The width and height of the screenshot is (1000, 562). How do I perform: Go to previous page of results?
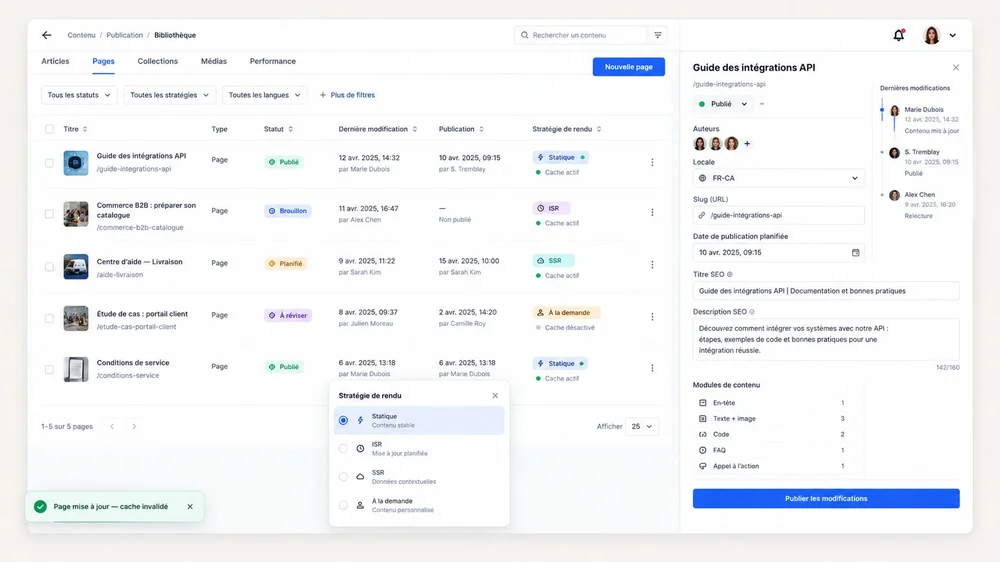pos(112,426)
